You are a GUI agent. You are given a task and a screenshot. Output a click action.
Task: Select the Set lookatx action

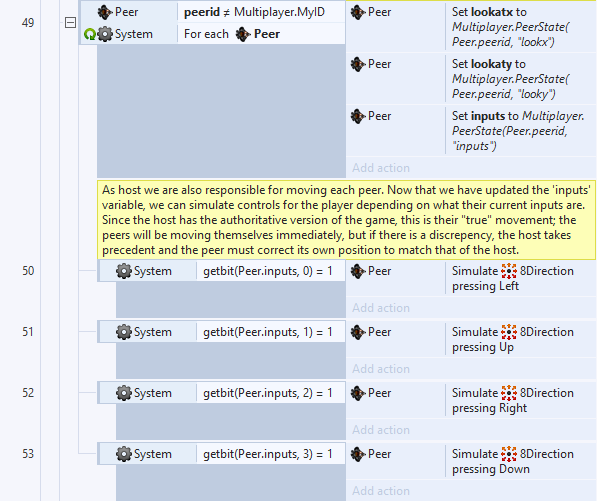[x=520, y=27]
